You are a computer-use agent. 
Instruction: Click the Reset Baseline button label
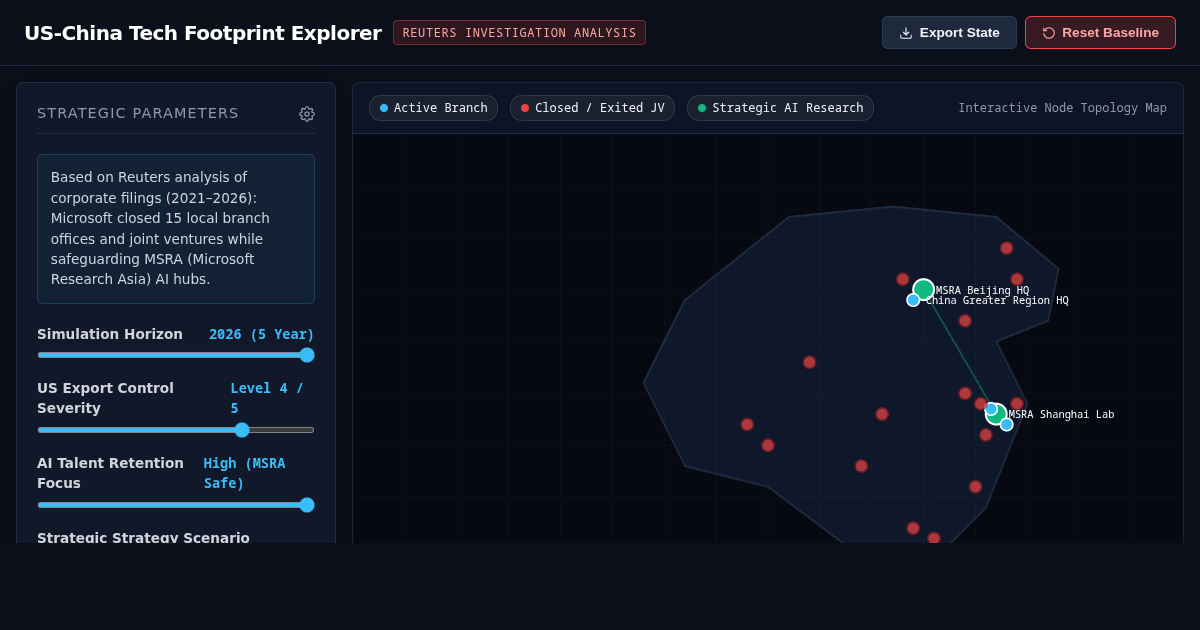point(1110,33)
